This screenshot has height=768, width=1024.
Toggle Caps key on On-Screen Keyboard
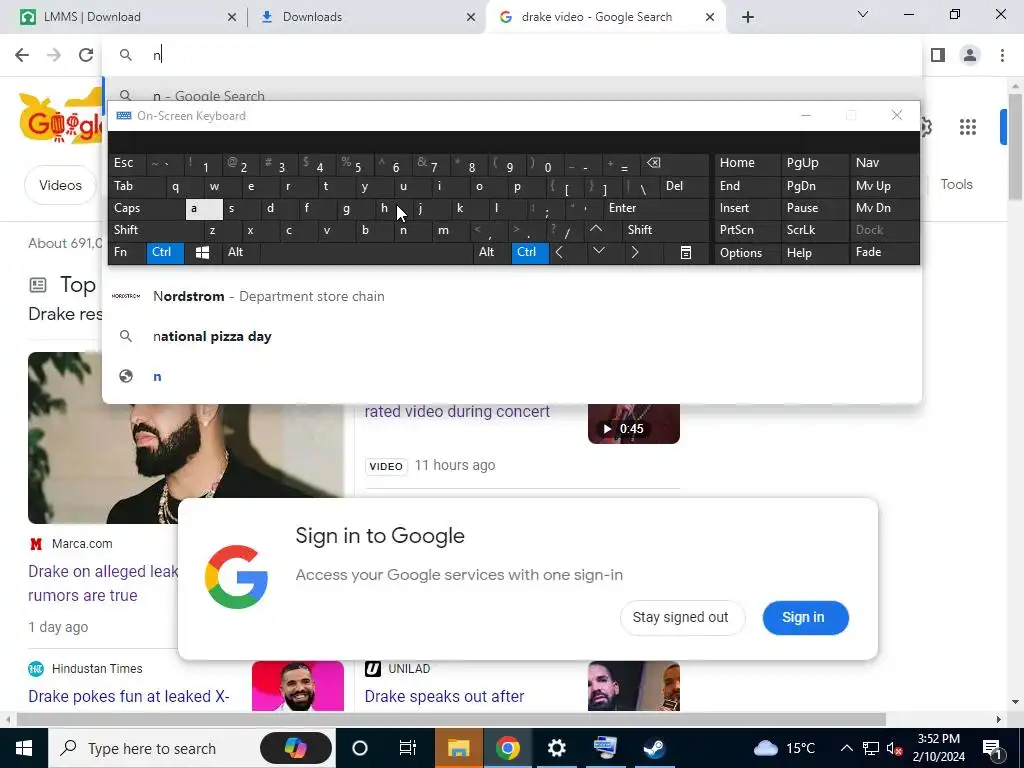tap(146, 208)
